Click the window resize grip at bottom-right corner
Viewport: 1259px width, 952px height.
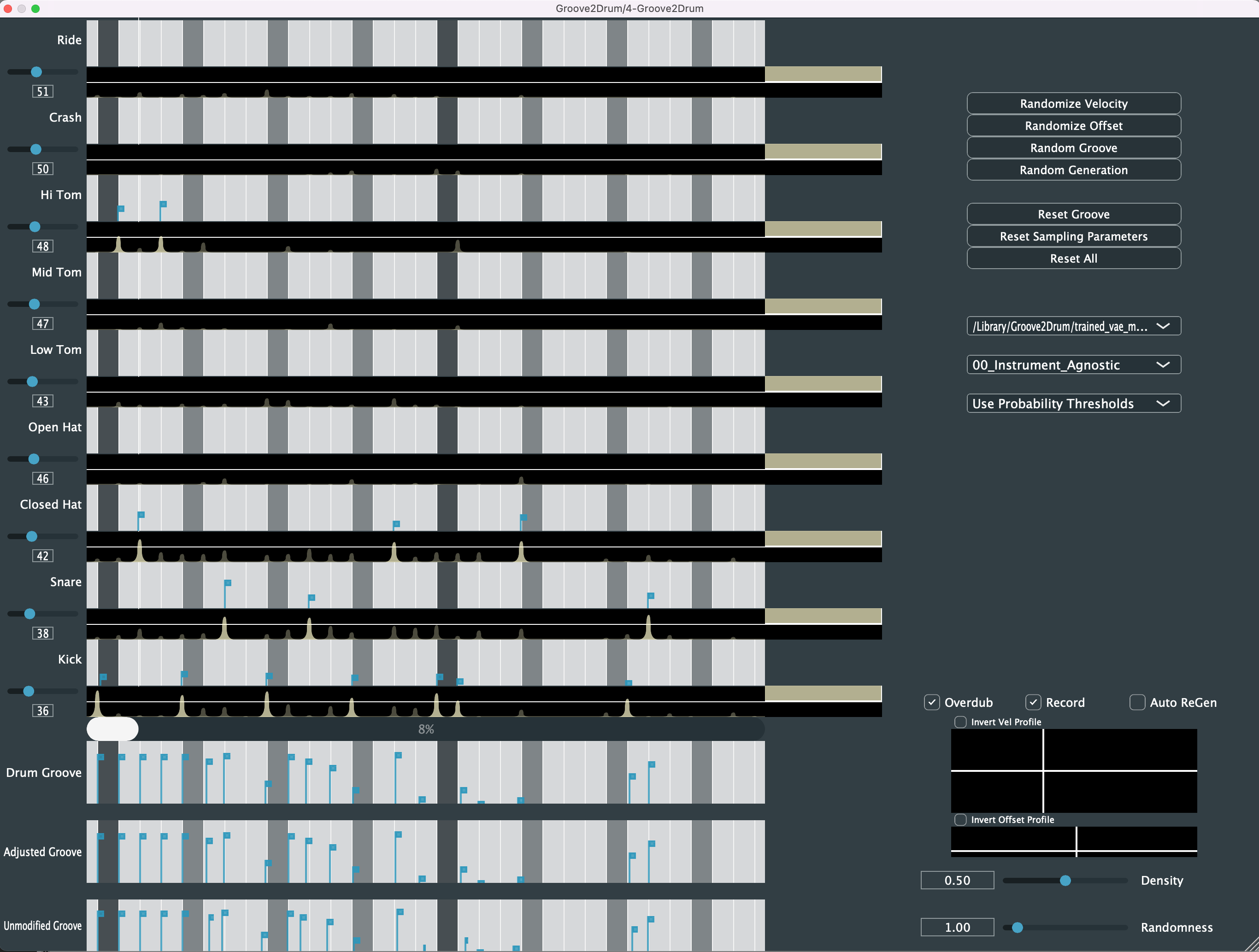coord(1252,945)
